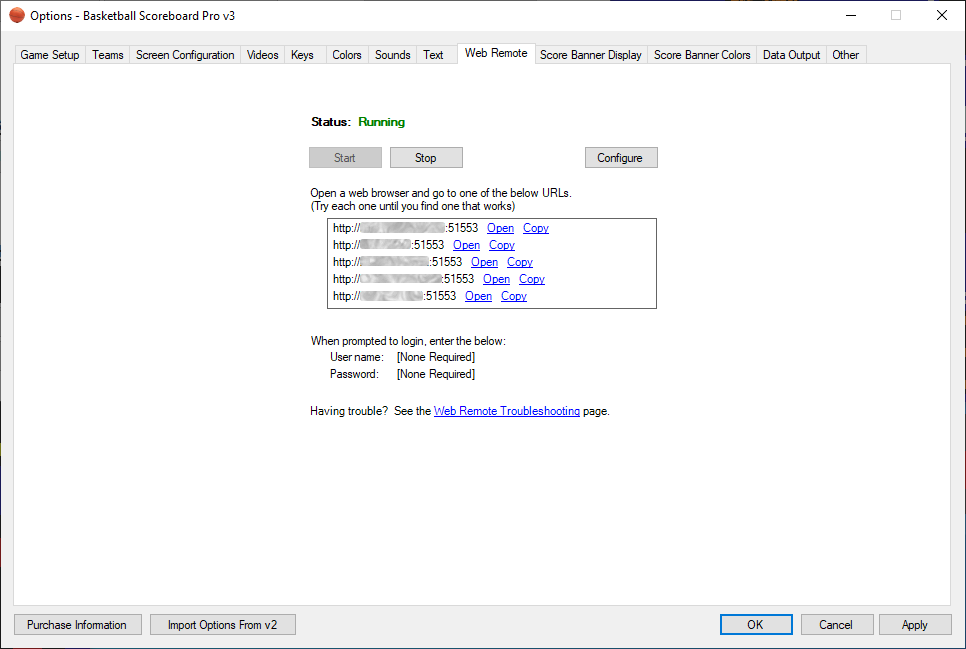Copy the last URL in the list
Screen dimensions: 966x649
514,296
